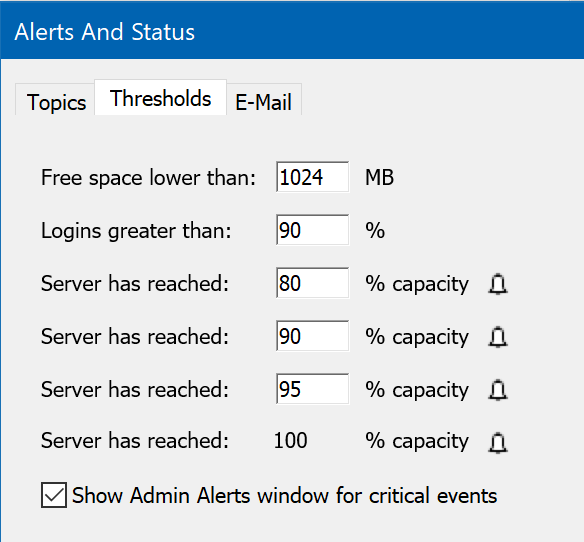Switch to the Topics tab
Viewport: 584px width, 542px height.
[55, 100]
